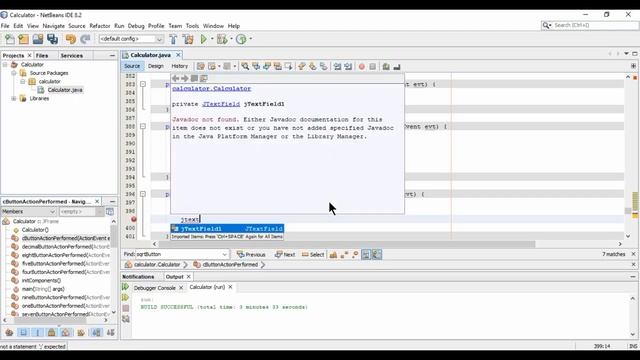Switch to the Design view tab
The width and height of the screenshot is (640, 360).
pyautogui.click(x=156, y=66)
